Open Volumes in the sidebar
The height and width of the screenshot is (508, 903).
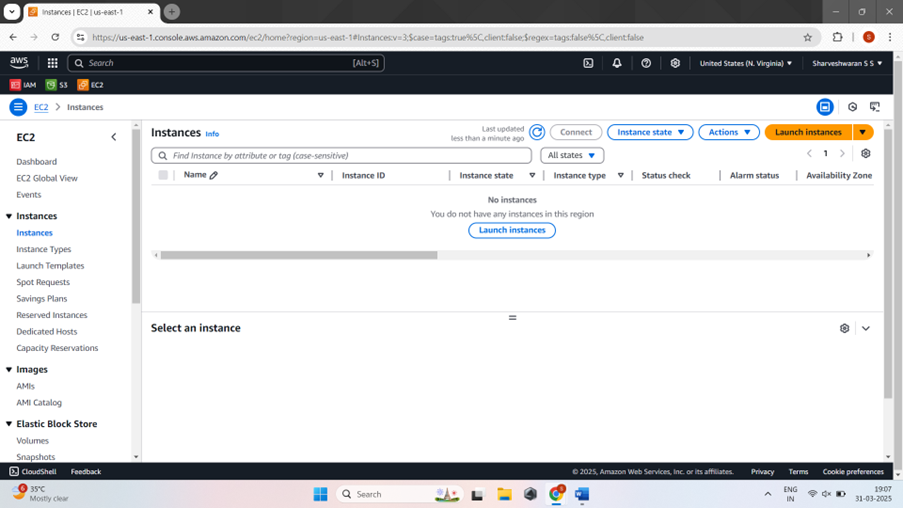point(32,441)
